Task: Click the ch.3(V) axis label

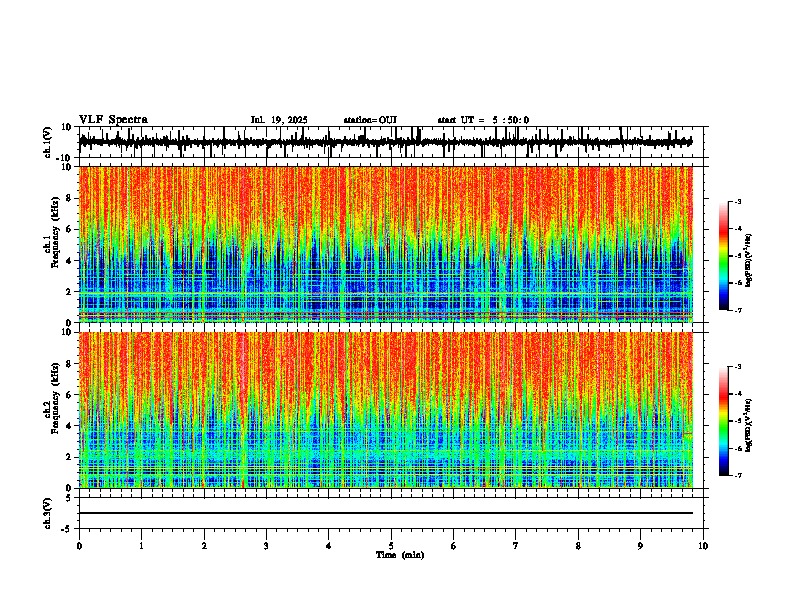Action: click(48, 513)
